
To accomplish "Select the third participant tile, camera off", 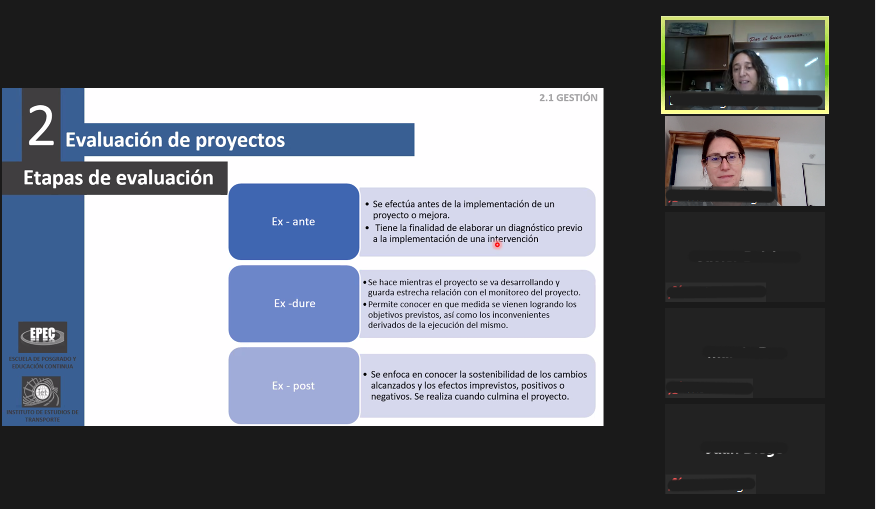I will (745, 257).
